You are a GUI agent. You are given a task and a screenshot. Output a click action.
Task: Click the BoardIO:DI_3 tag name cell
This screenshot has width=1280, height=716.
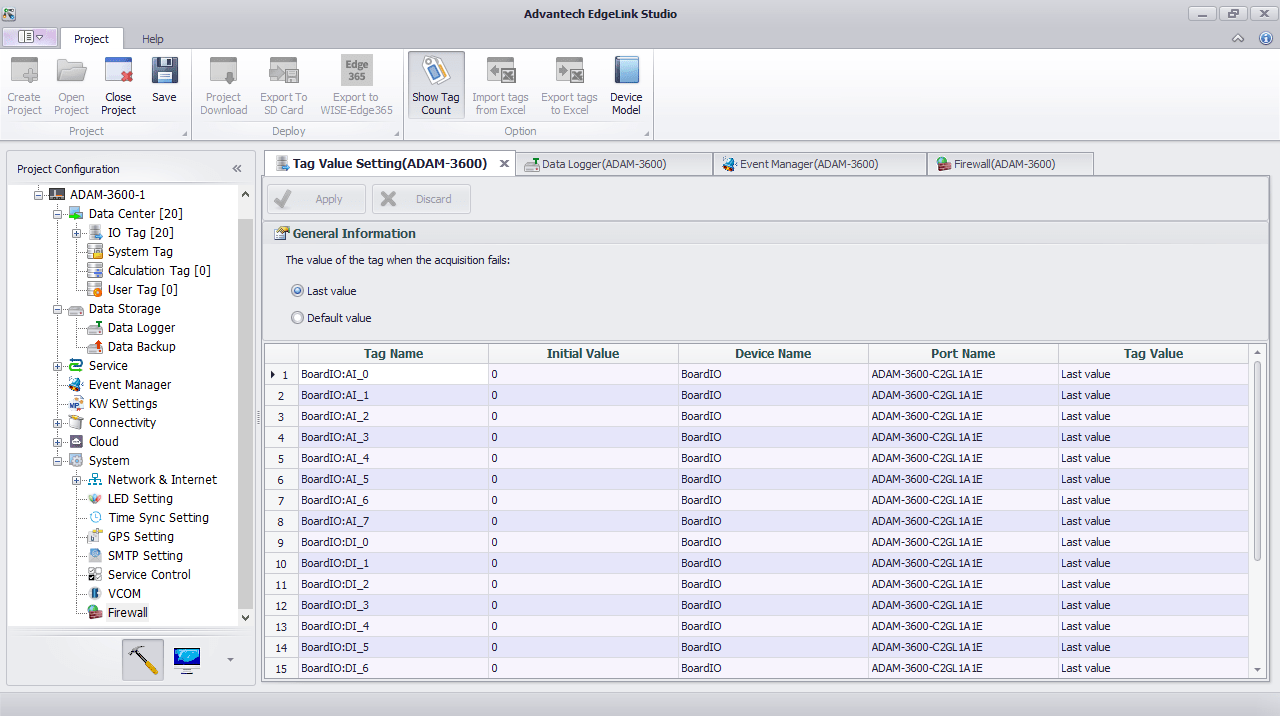click(x=393, y=605)
